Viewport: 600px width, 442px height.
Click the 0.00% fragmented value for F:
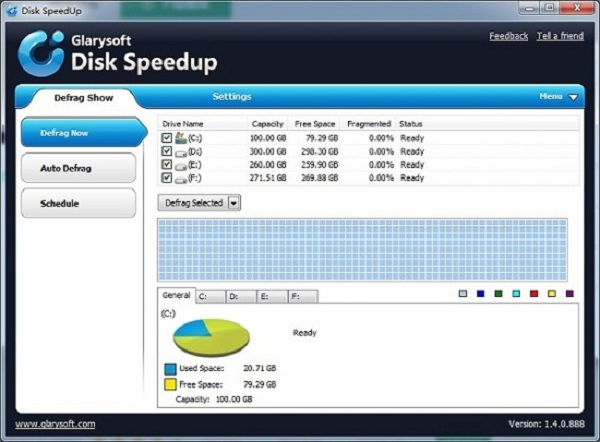click(x=381, y=178)
